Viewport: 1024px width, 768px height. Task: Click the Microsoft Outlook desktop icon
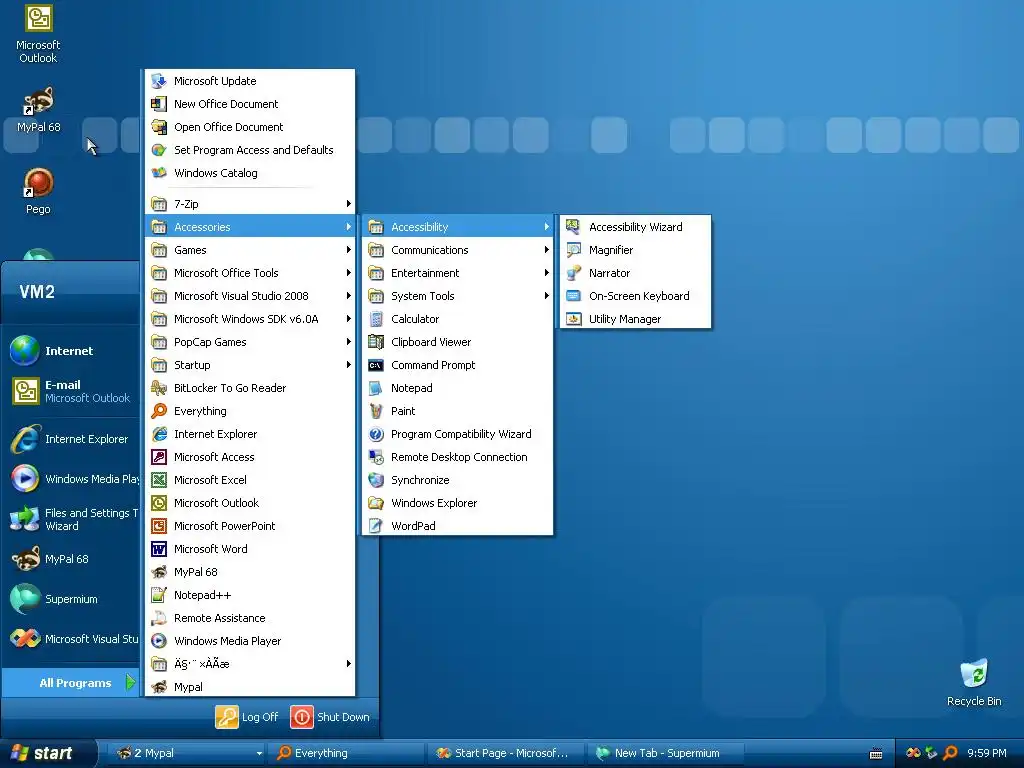(38, 34)
